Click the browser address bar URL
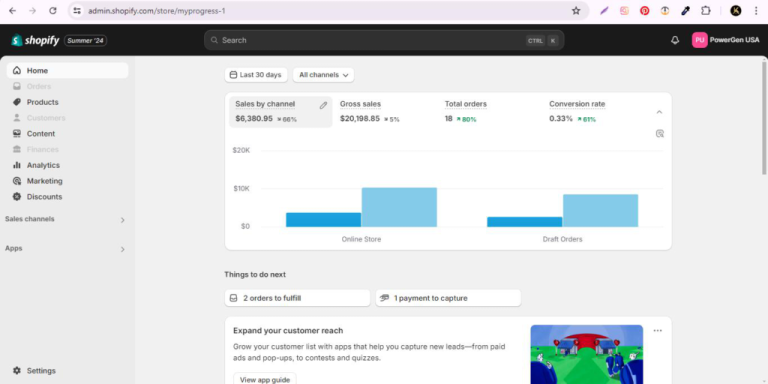The width and height of the screenshot is (768, 384). click(x=157, y=11)
